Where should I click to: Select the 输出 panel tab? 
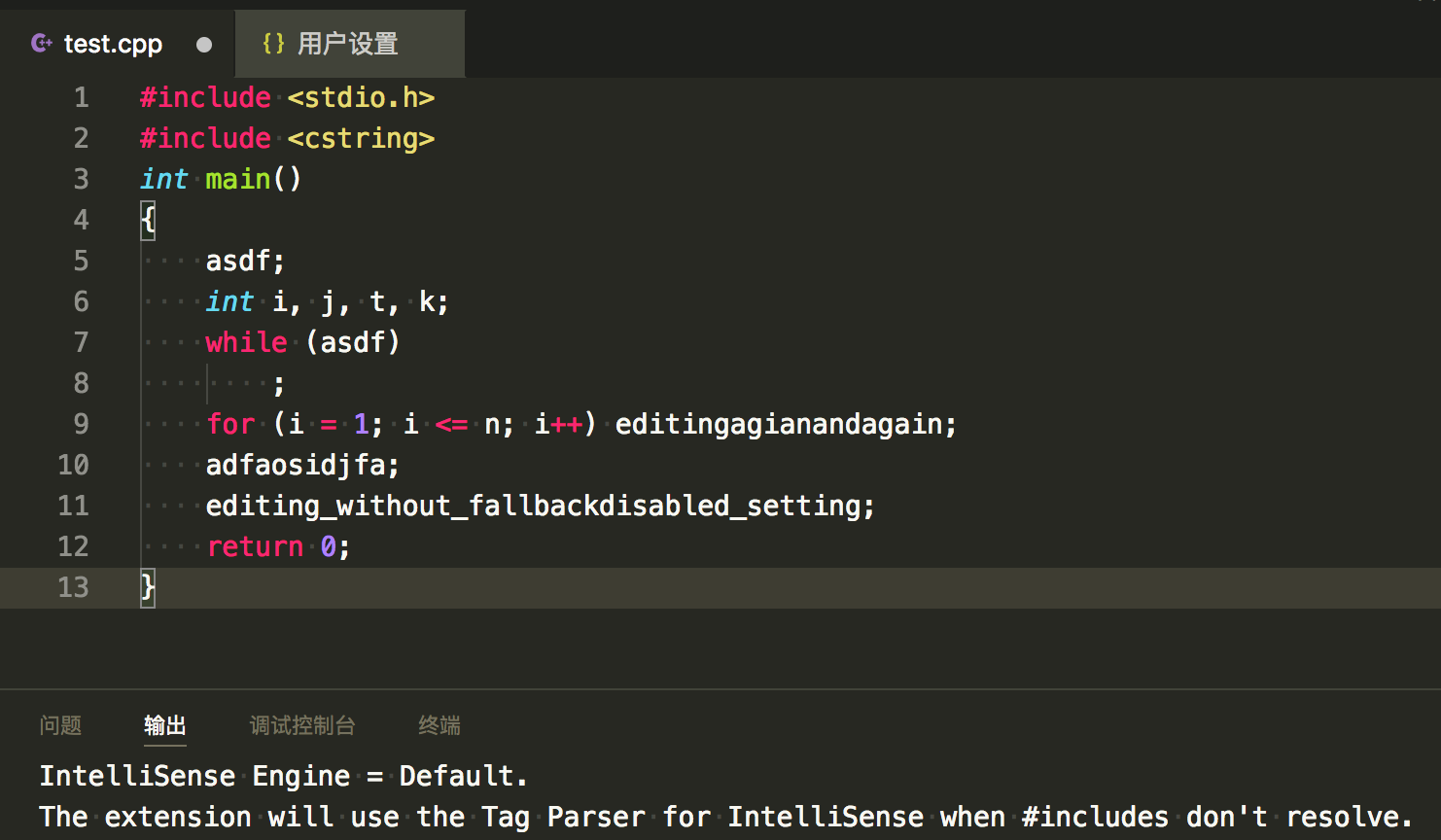[164, 725]
